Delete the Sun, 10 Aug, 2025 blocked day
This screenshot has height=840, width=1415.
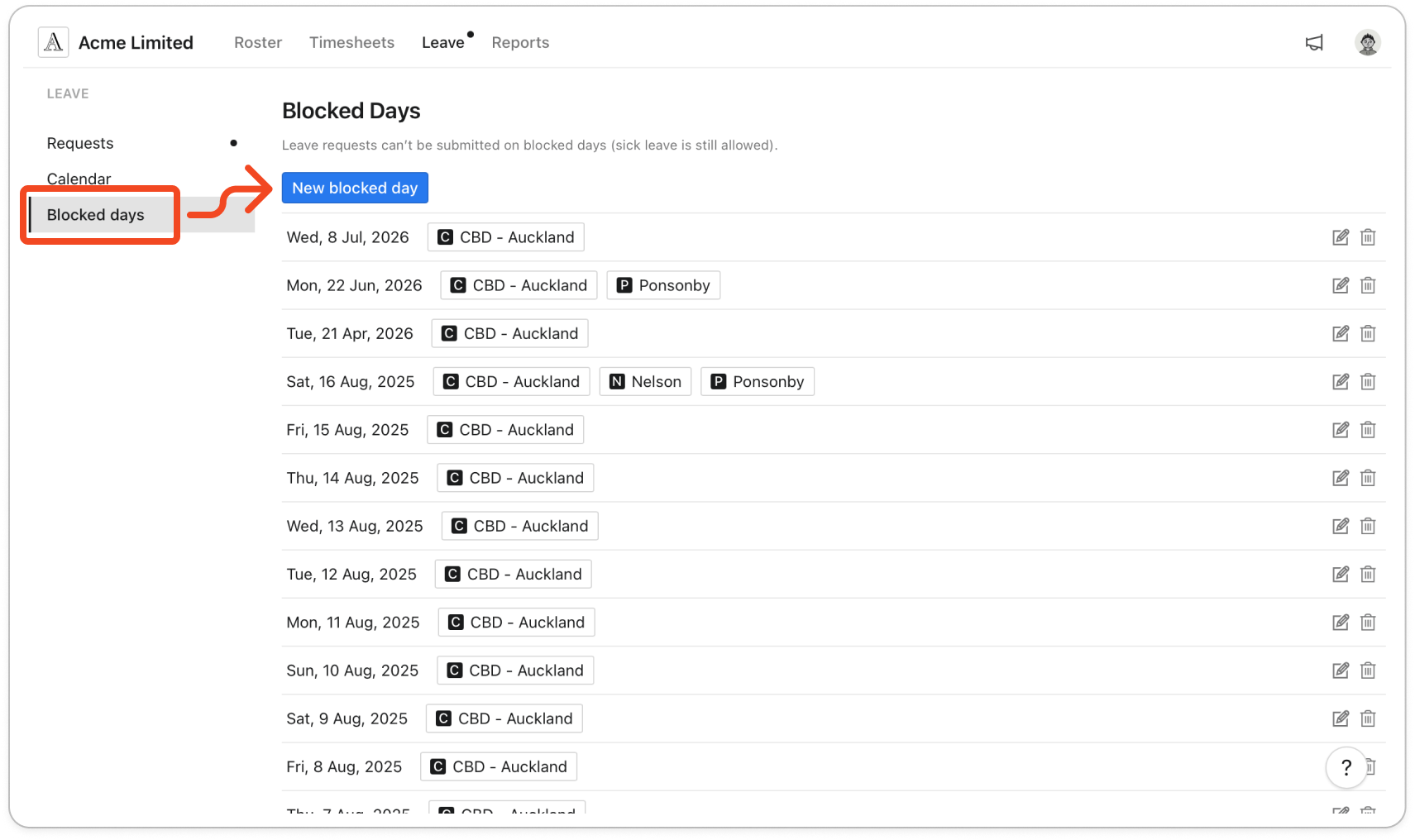tap(1368, 671)
